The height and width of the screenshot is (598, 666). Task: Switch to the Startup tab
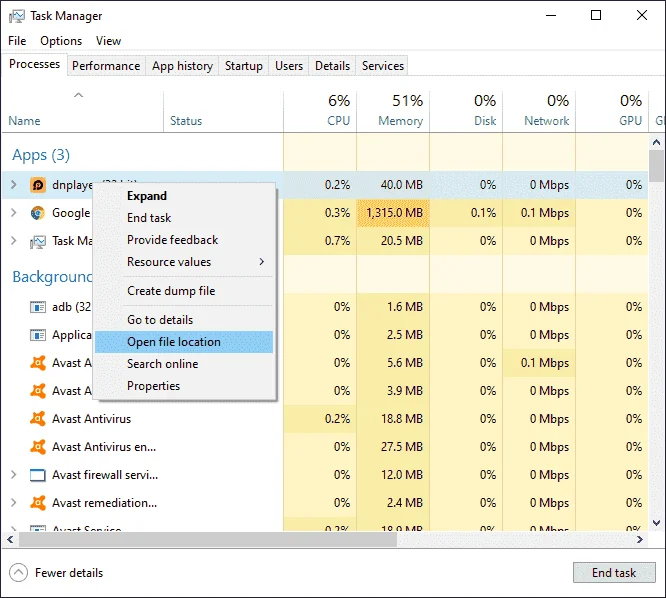coord(244,66)
